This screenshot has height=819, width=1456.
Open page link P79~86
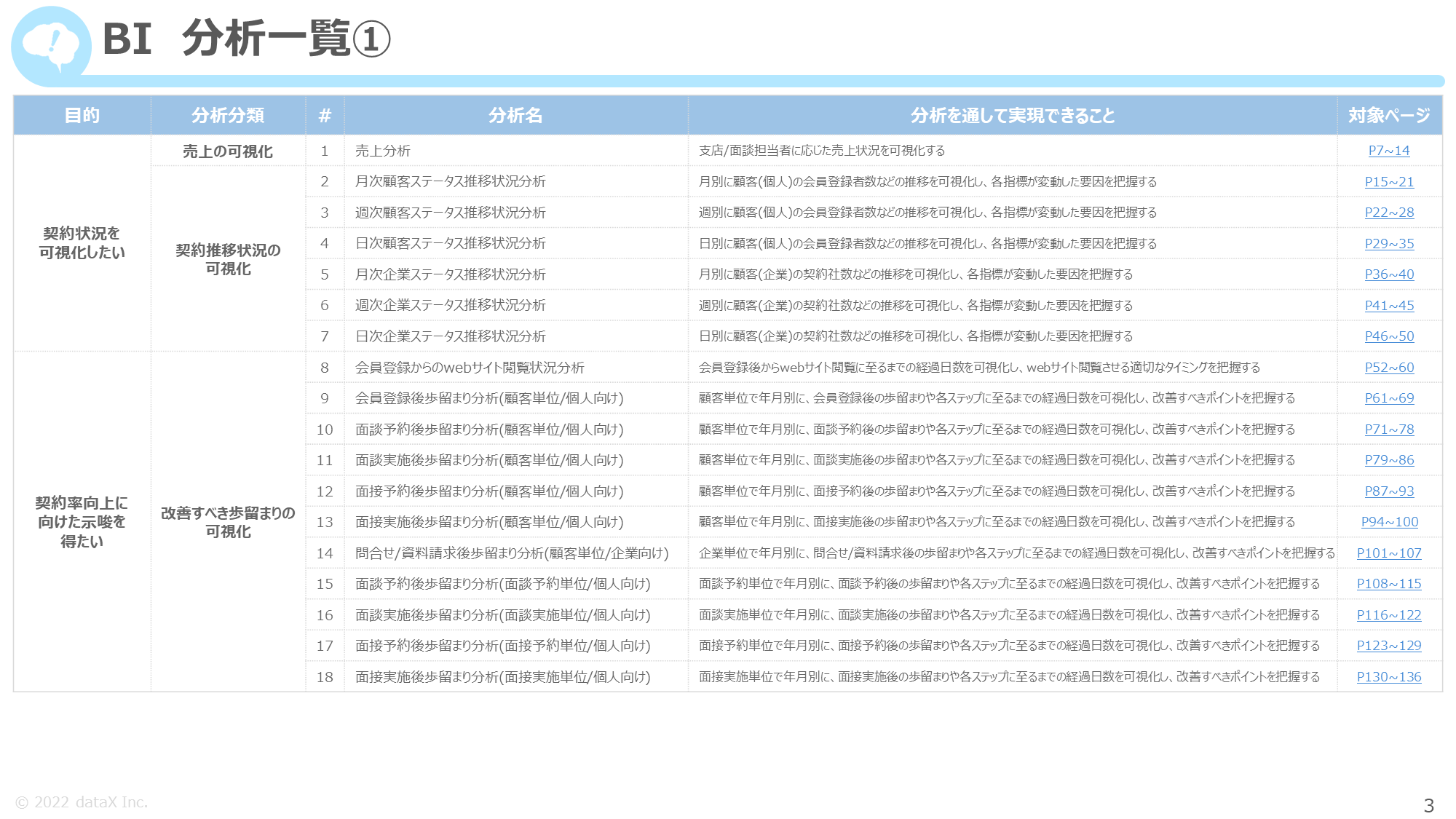[x=1389, y=460]
